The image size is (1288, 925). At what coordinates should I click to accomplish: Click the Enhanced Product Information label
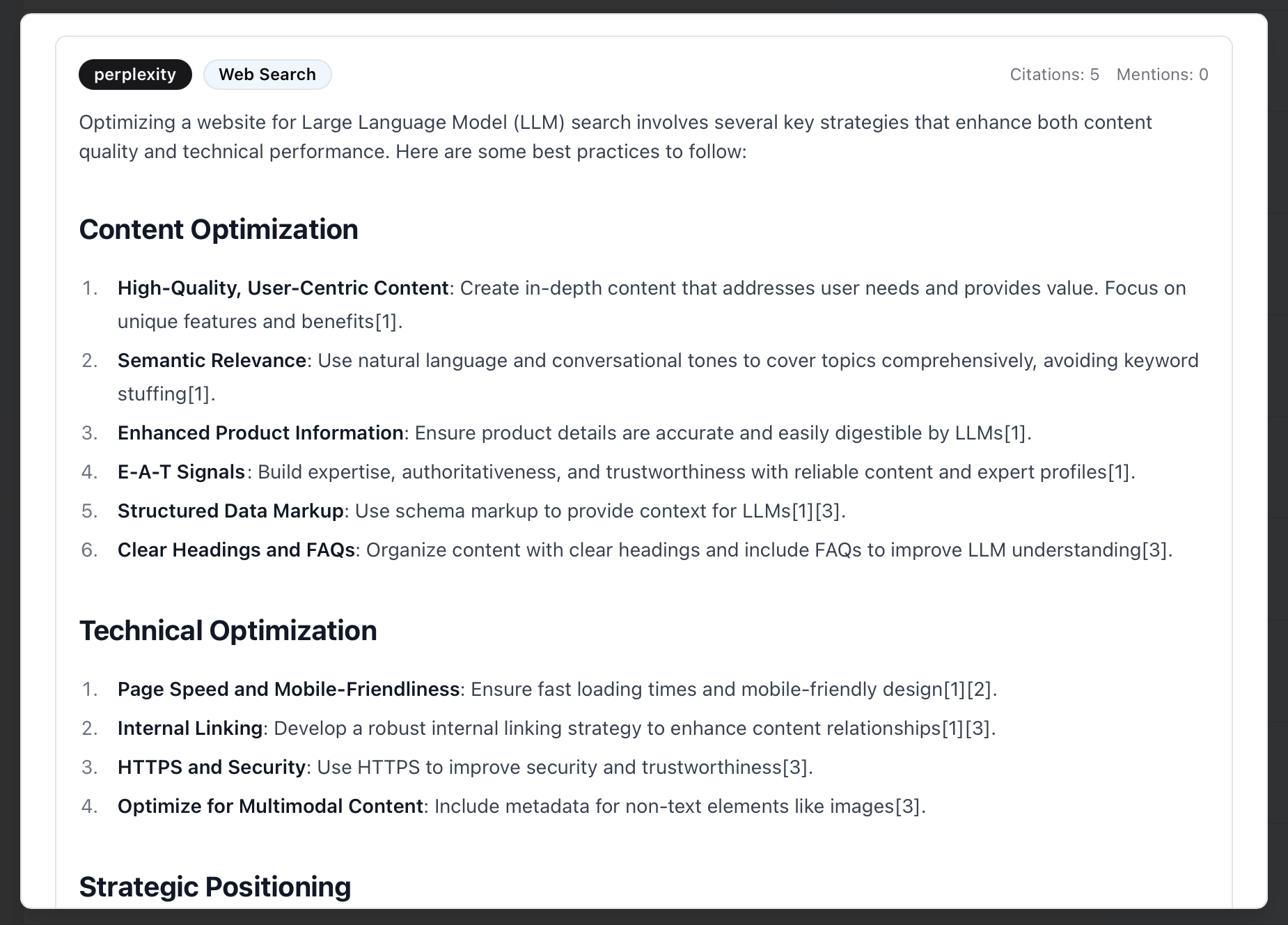point(260,433)
